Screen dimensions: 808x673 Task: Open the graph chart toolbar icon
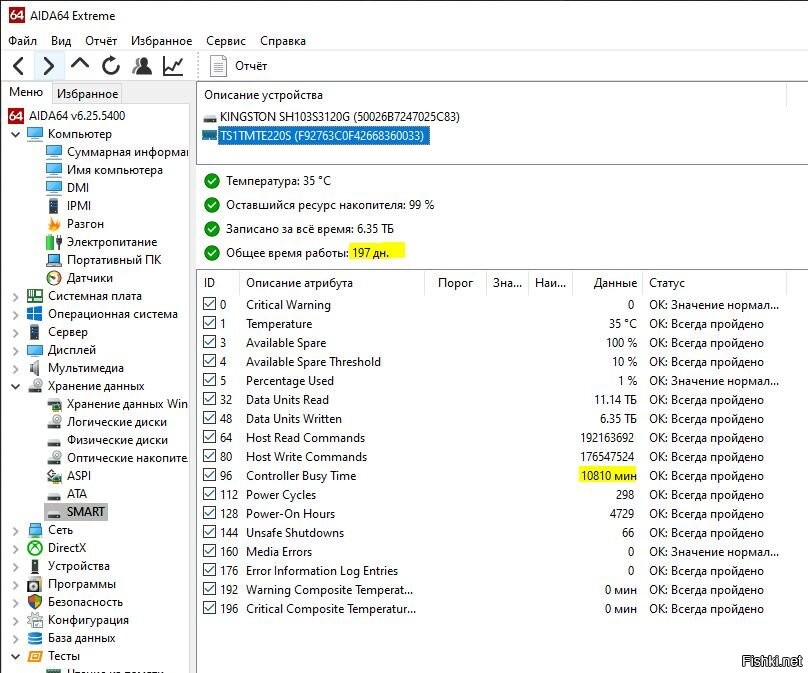(173, 66)
